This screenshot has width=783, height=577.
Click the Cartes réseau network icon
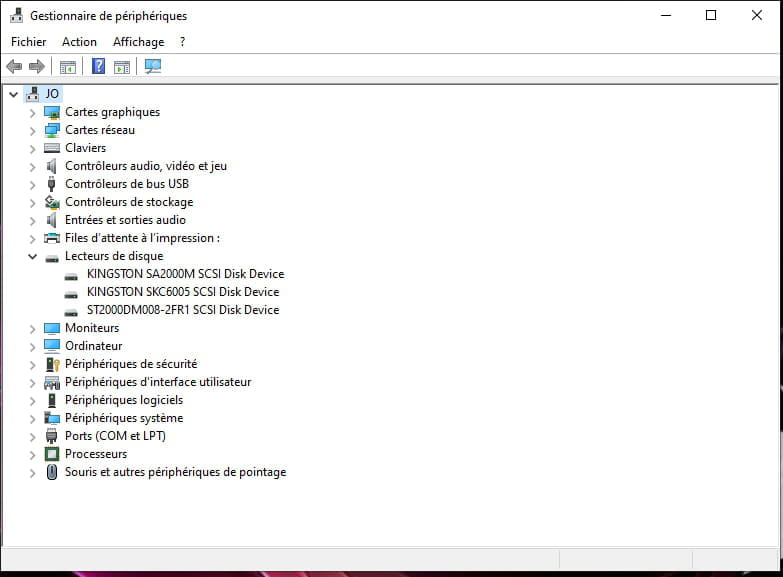[x=52, y=130]
